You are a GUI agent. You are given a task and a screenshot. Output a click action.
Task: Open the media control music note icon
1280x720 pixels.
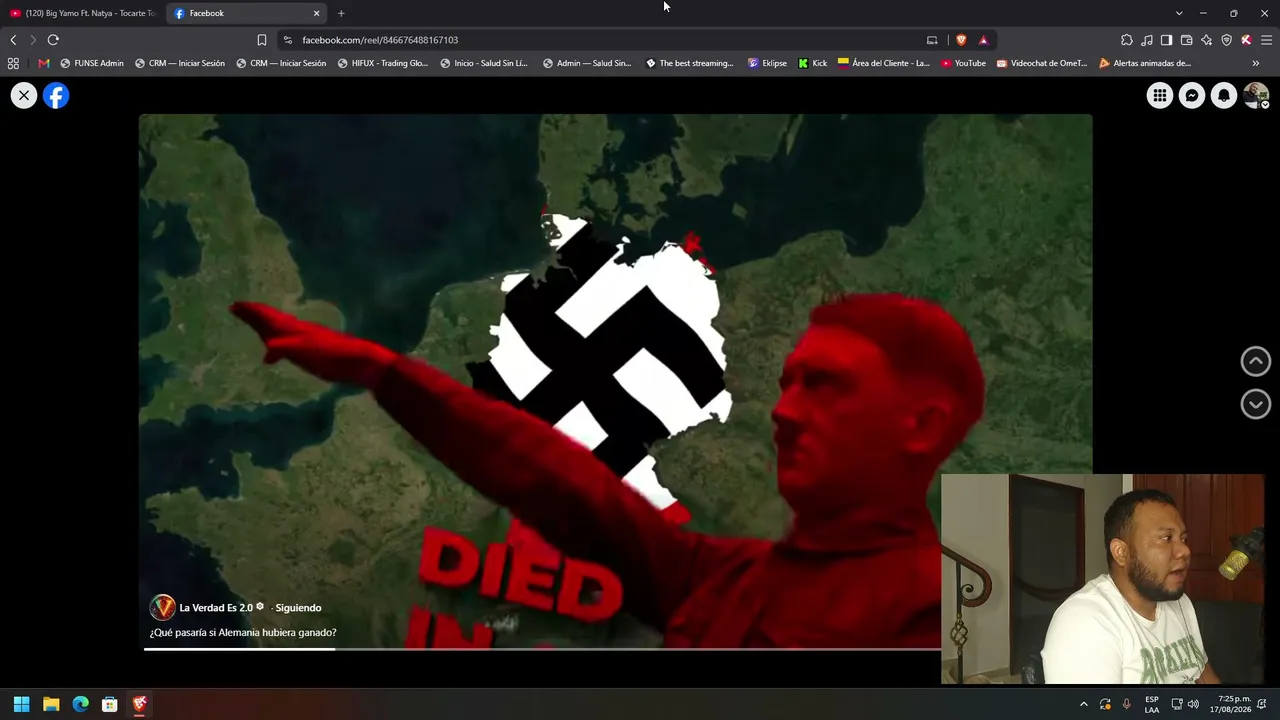pyautogui.click(x=1147, y=40)
